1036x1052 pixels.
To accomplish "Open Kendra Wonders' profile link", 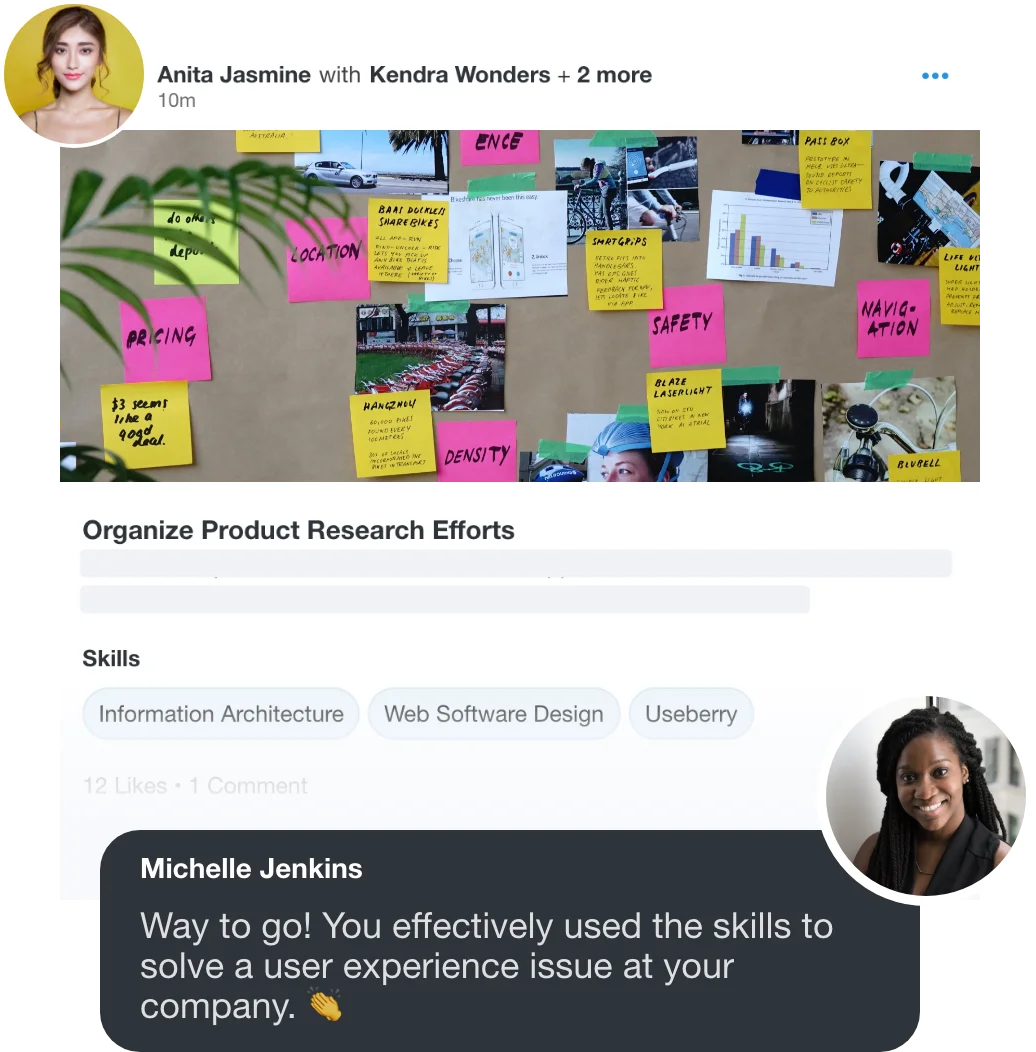I will 460,74.
